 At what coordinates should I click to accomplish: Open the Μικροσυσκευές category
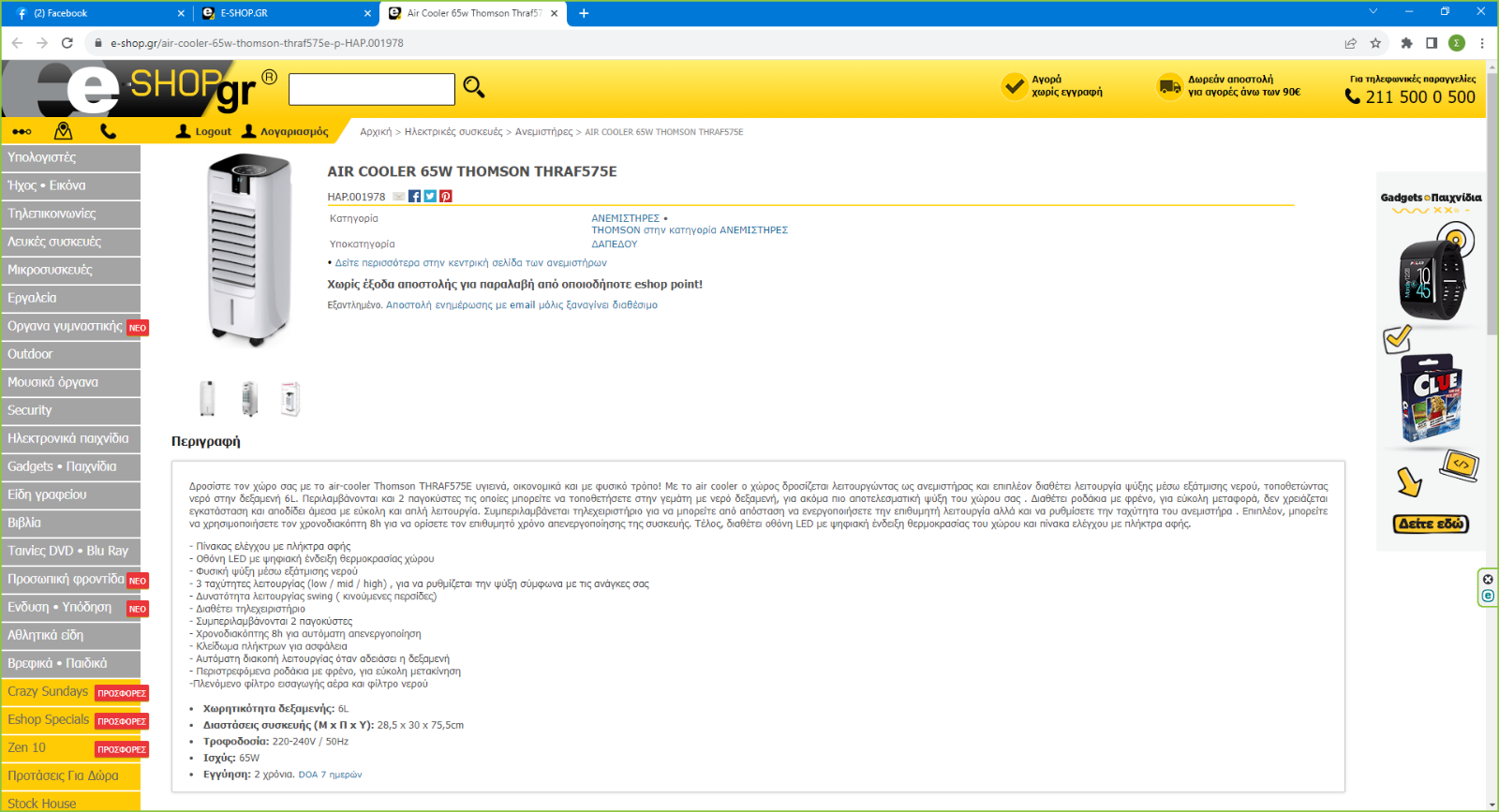tap(71, 270)
